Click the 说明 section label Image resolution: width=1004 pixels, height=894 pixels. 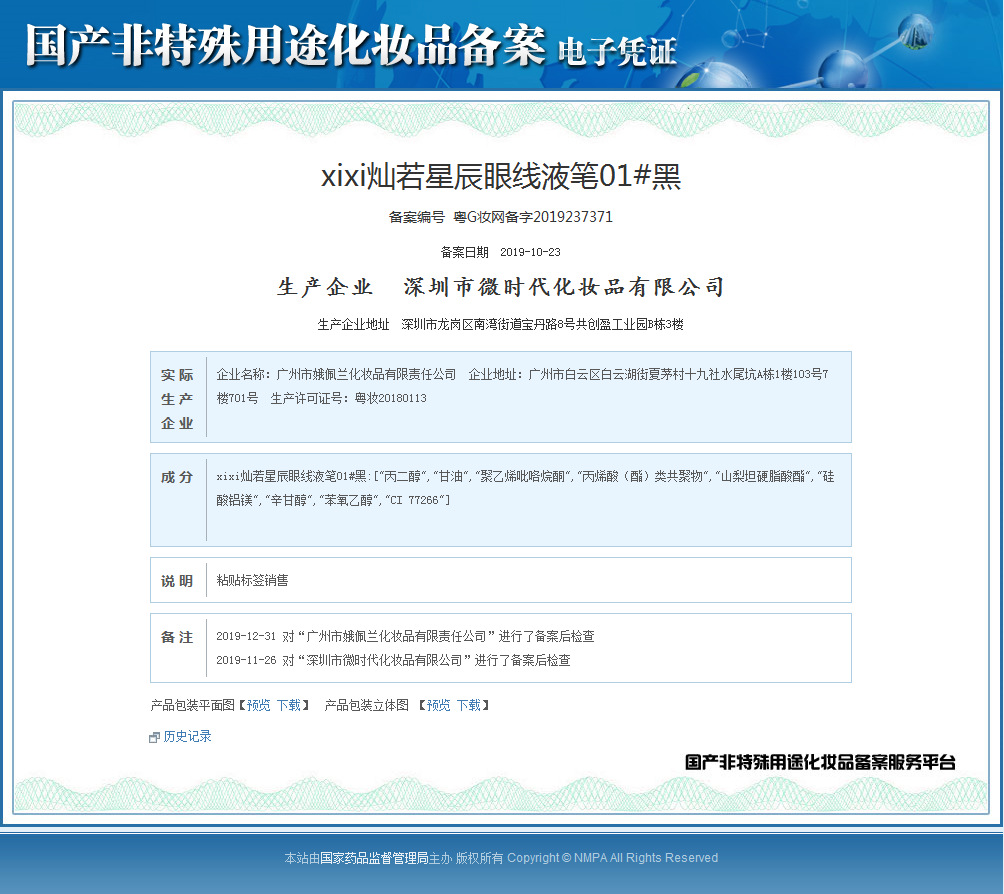tap(177, 581)
